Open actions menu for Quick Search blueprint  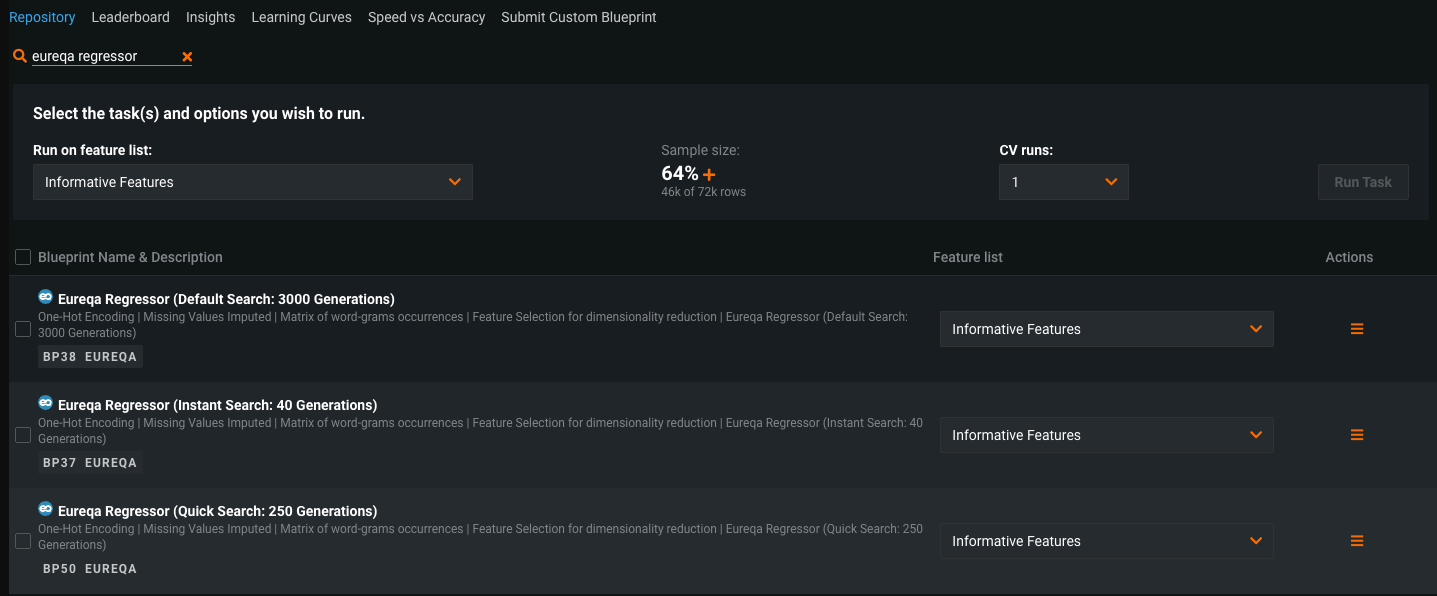pos(1357,541)
